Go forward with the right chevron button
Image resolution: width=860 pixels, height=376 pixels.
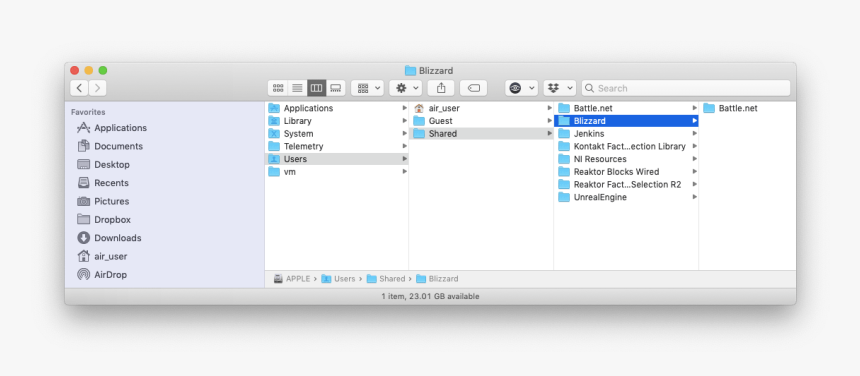98,88
